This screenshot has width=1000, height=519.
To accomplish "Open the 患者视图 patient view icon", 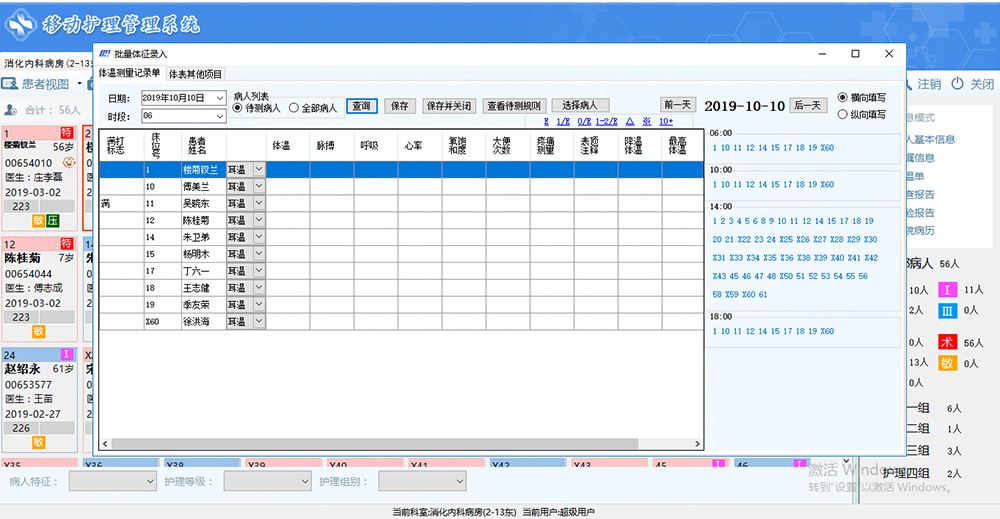I will (x=10, y=84).
